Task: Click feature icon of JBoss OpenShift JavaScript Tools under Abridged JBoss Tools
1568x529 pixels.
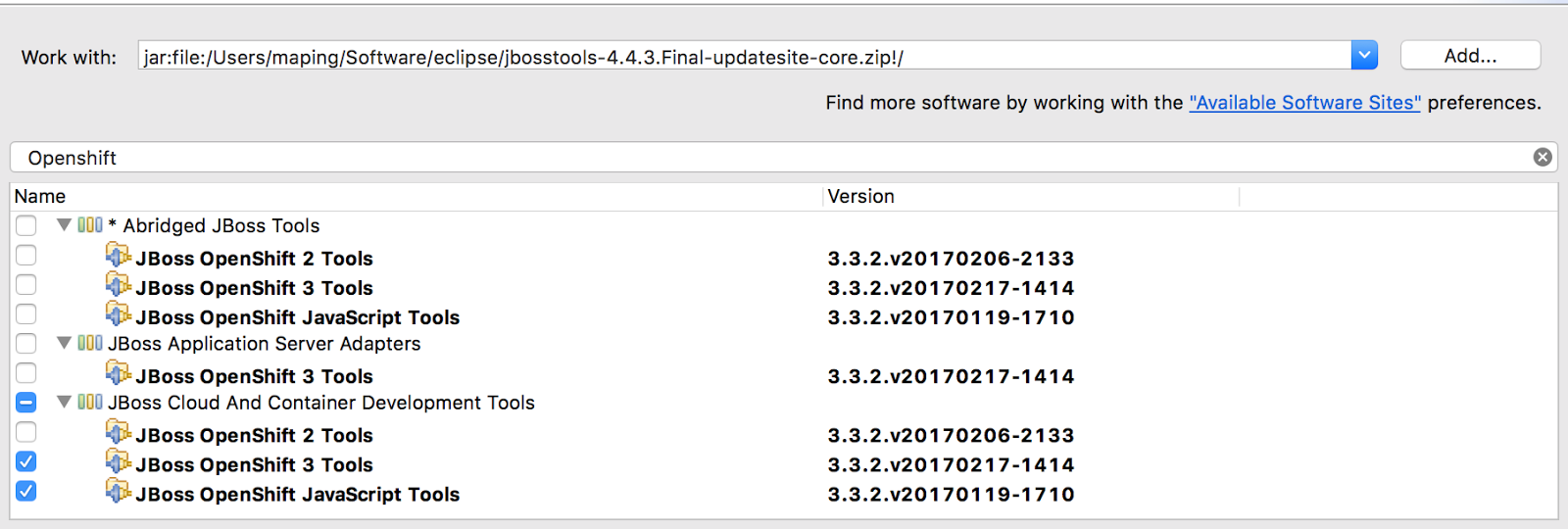Action: pos(118,314)
